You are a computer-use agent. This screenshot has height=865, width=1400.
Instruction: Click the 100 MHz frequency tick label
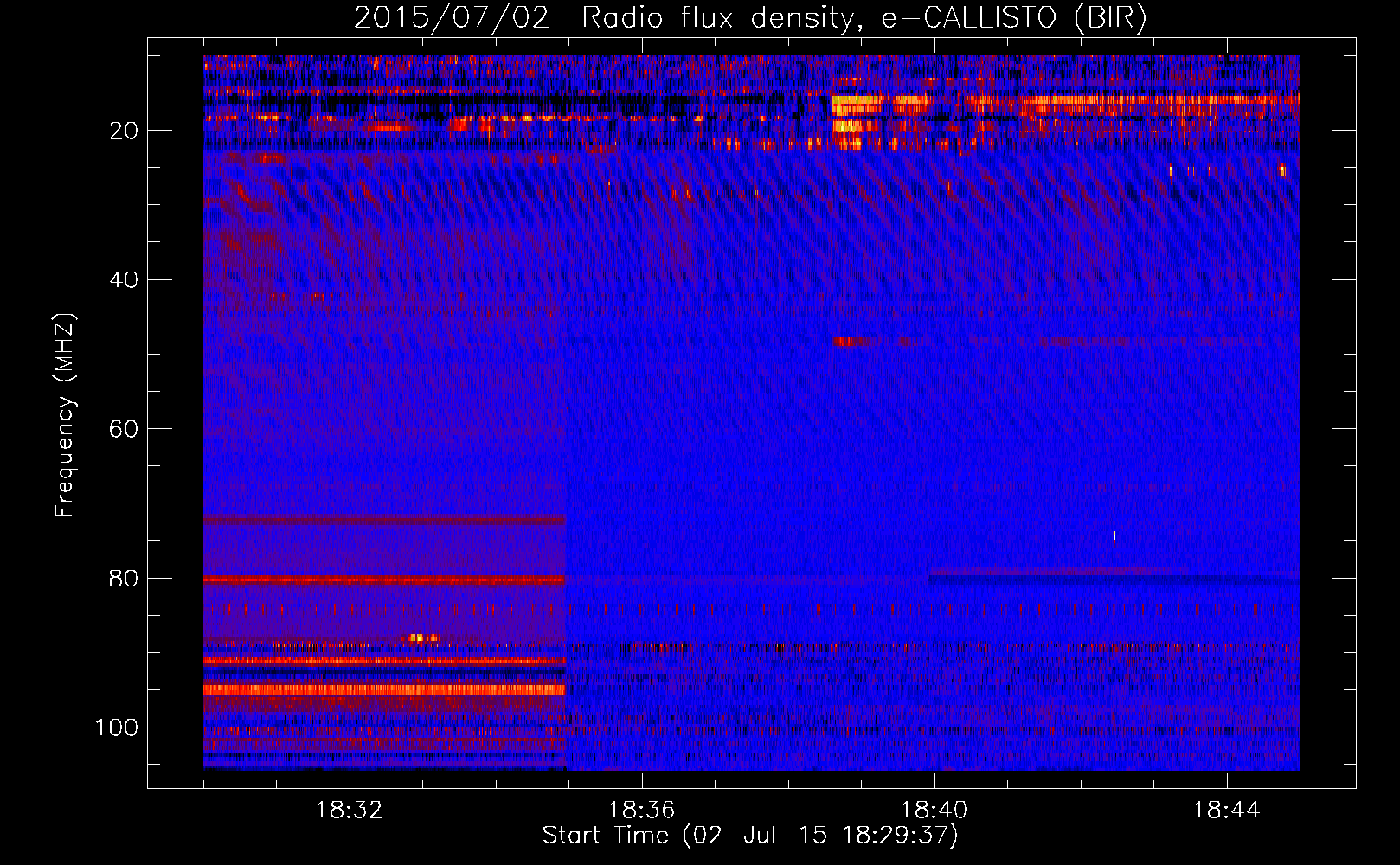click(118, 727)
